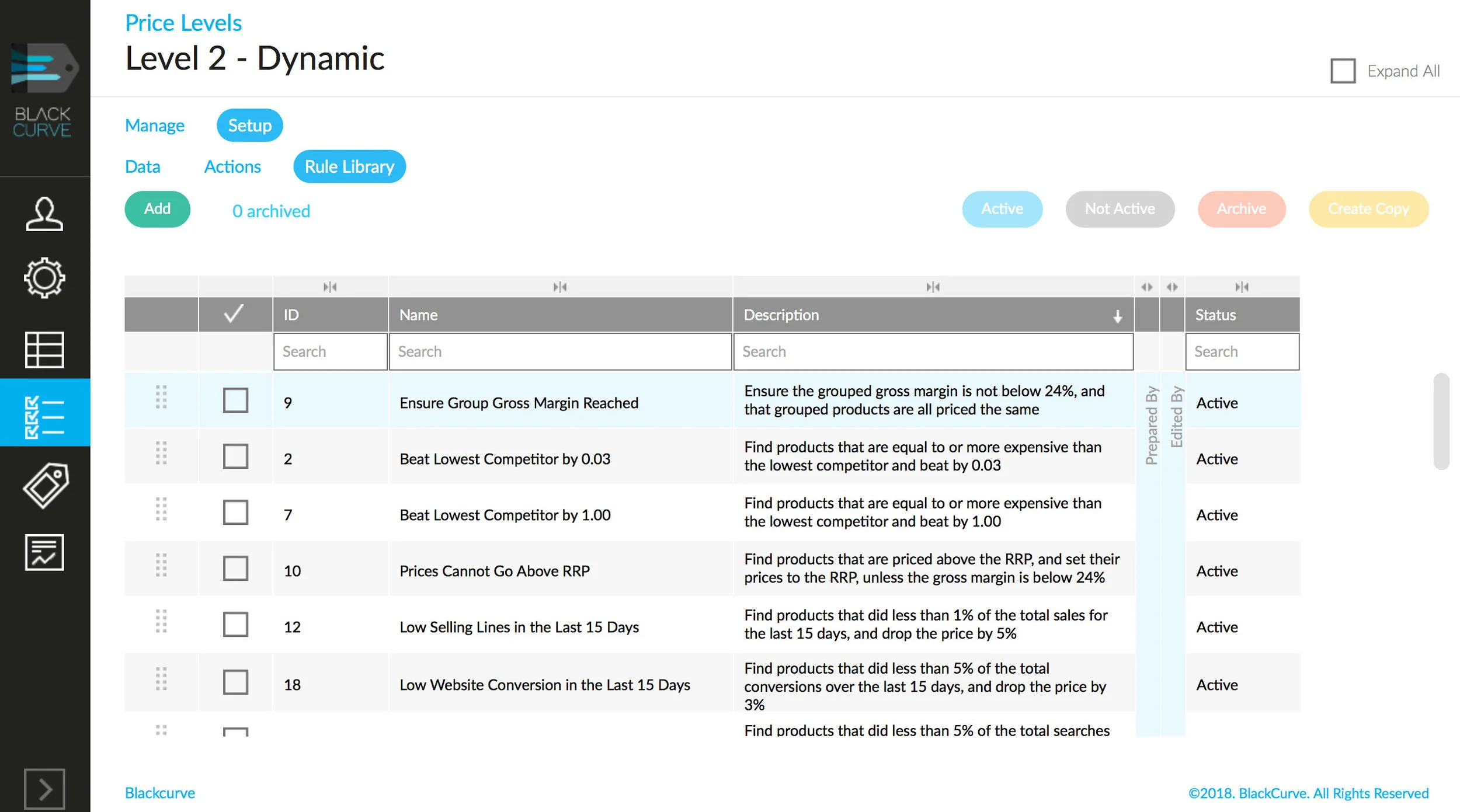This screenshot has width=1460, height=812.
Task: Click drag handle for rule ID 10
Action: click(x=161, y=564)
